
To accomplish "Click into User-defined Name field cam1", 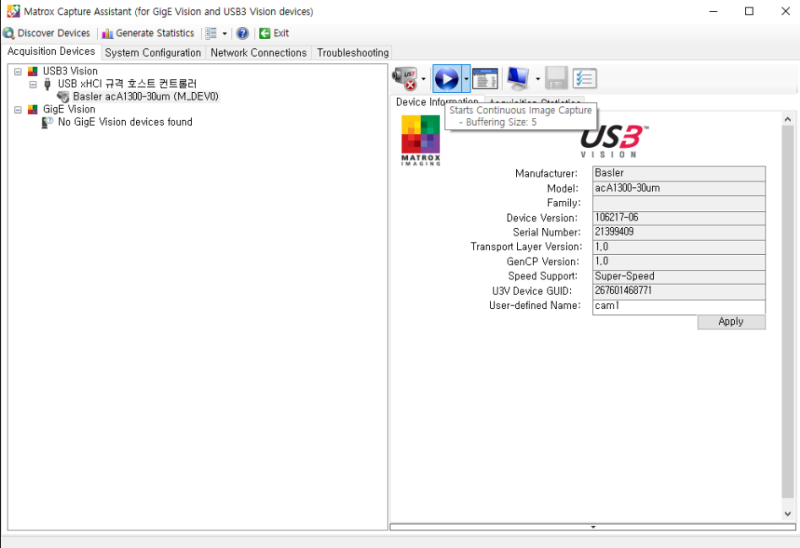I will [679, 306].
